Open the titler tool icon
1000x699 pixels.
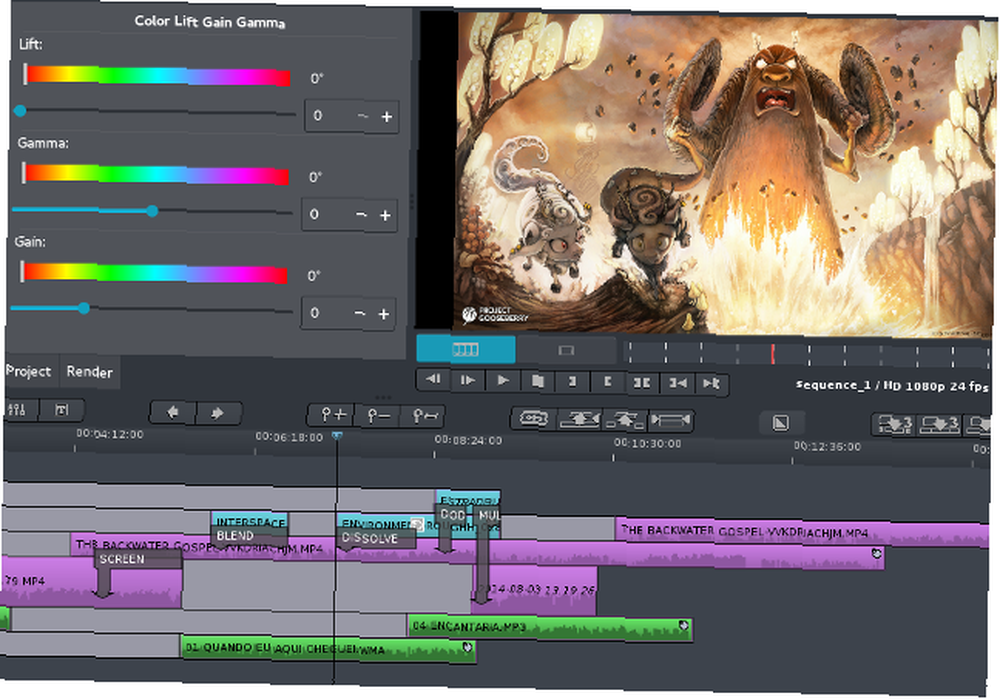point(61,410)
